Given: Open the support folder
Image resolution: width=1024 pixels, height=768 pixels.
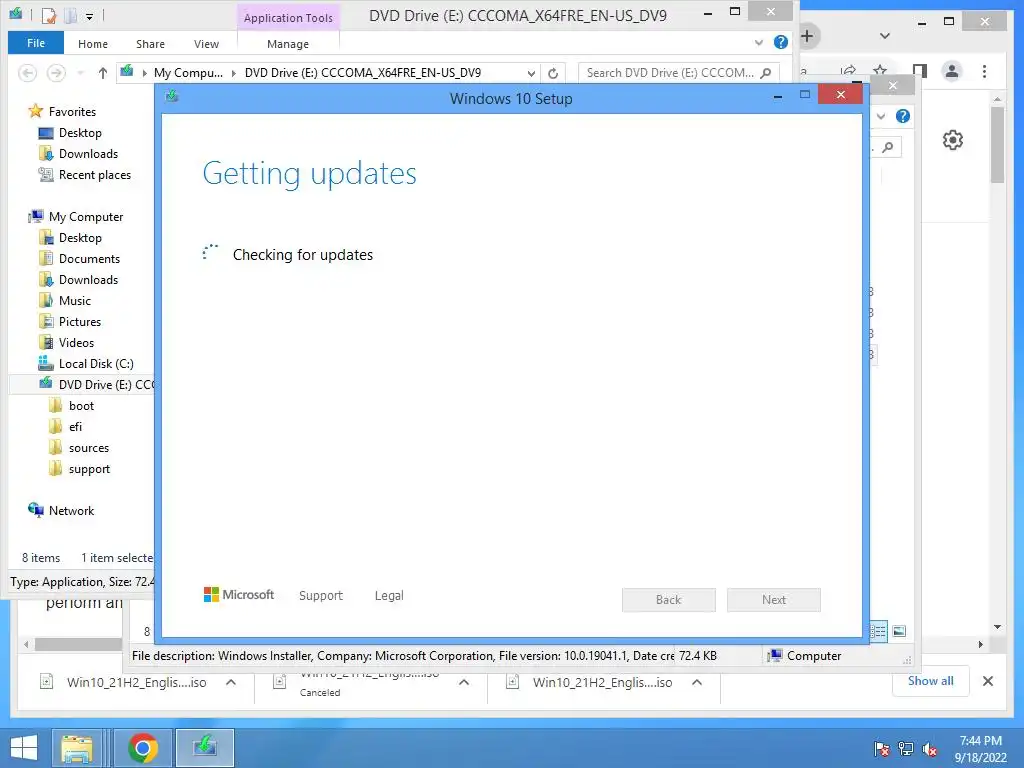Looking at the screenshot, I should (x=89, y=469).
